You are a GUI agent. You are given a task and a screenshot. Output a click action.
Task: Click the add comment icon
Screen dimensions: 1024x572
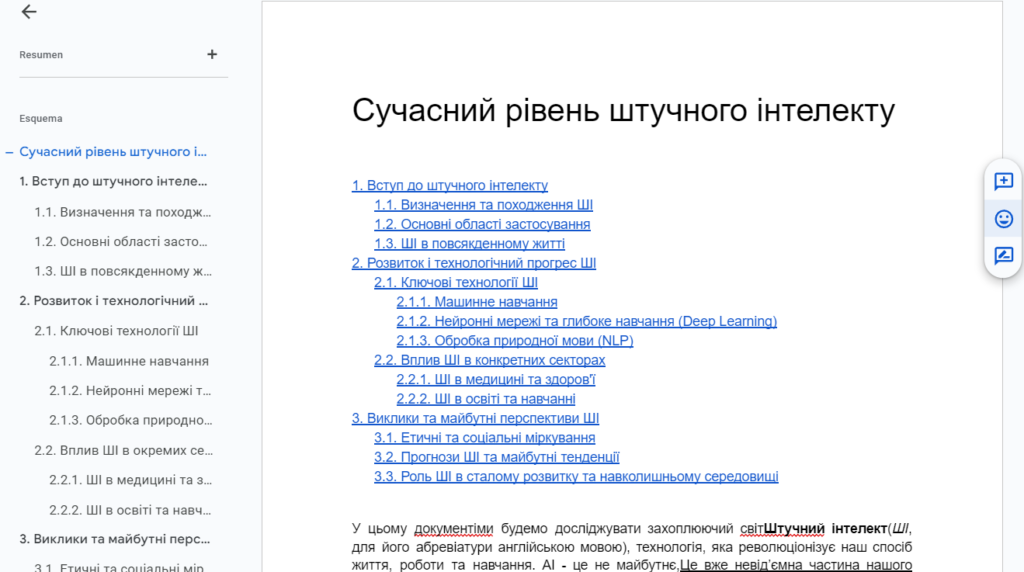tap(1003, 181)
